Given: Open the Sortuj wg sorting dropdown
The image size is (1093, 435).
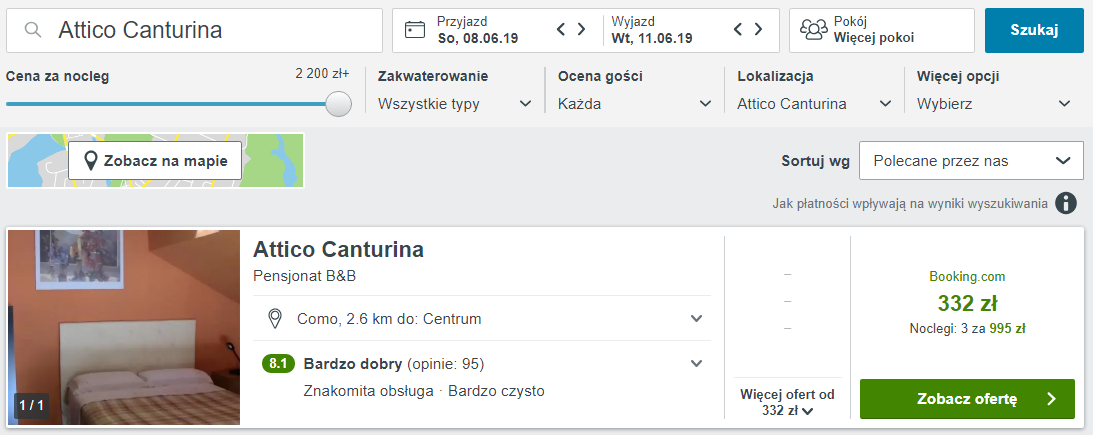Looking at the screenshot, I should [970, 161].
